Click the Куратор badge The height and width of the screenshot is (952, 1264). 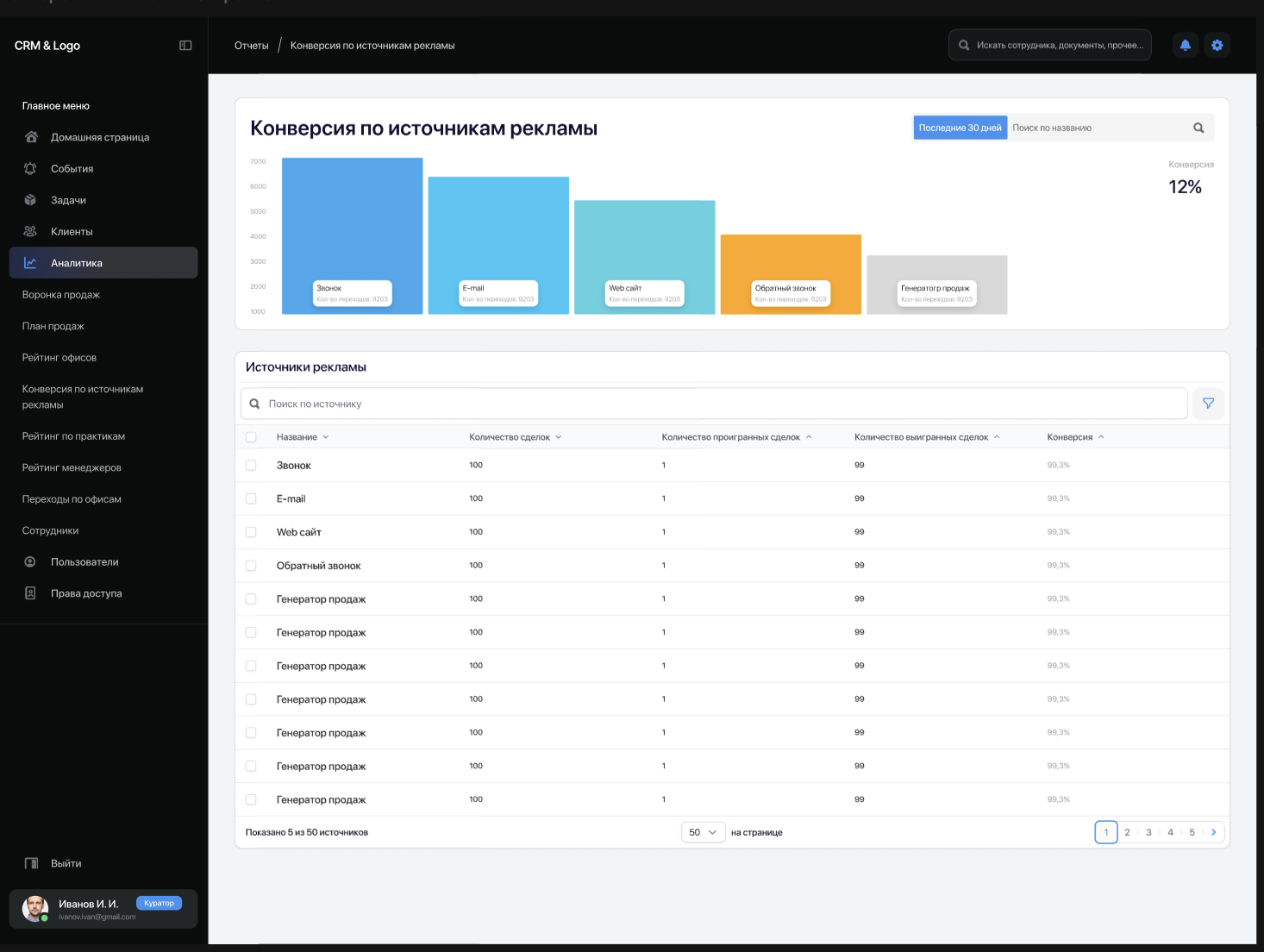[x=159, y=903]
